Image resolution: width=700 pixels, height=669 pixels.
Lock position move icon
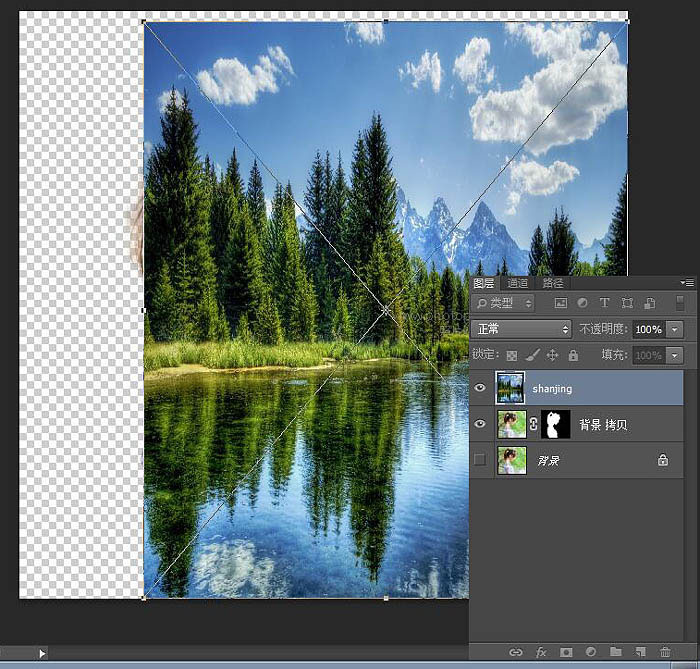(x=552, y=355)
